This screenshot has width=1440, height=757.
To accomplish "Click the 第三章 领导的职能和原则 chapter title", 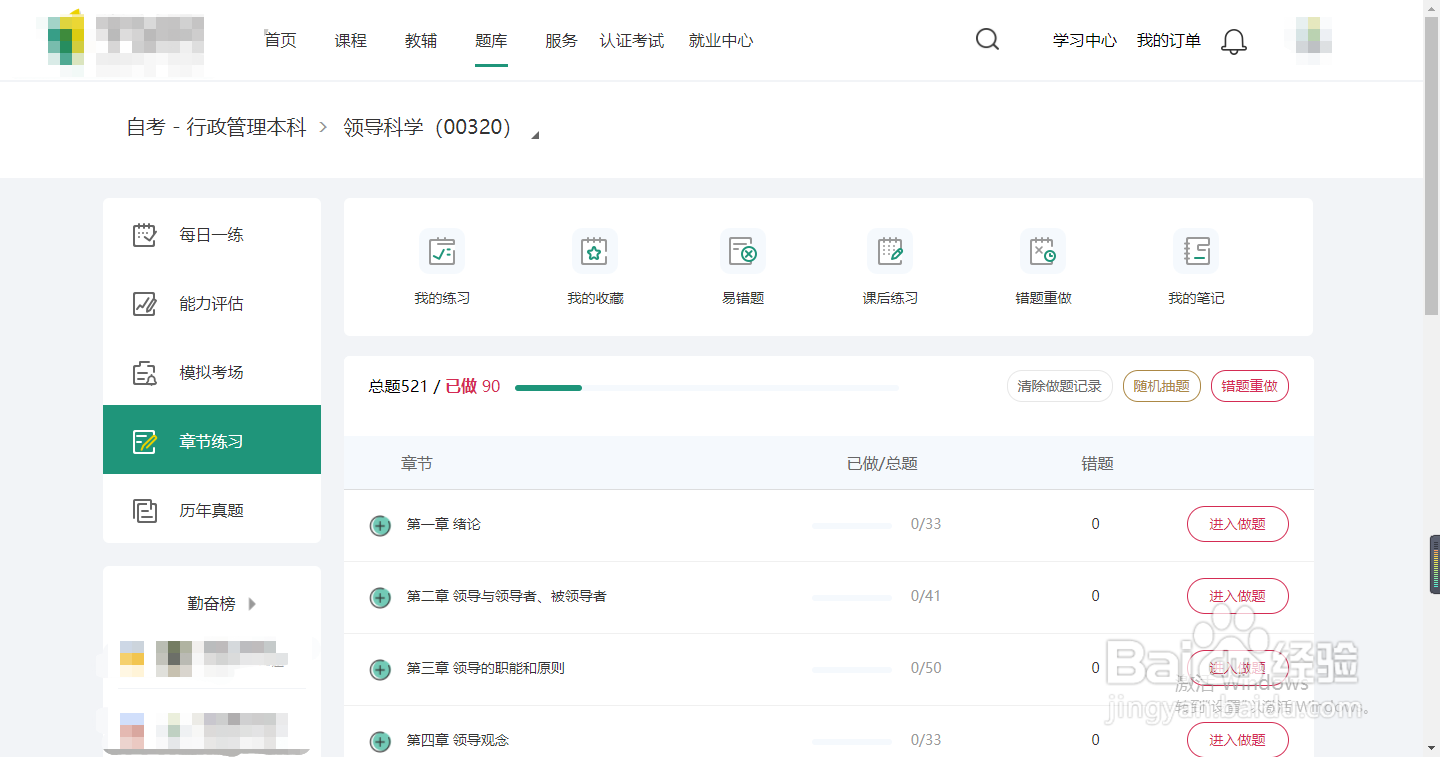I will [486, 668].
